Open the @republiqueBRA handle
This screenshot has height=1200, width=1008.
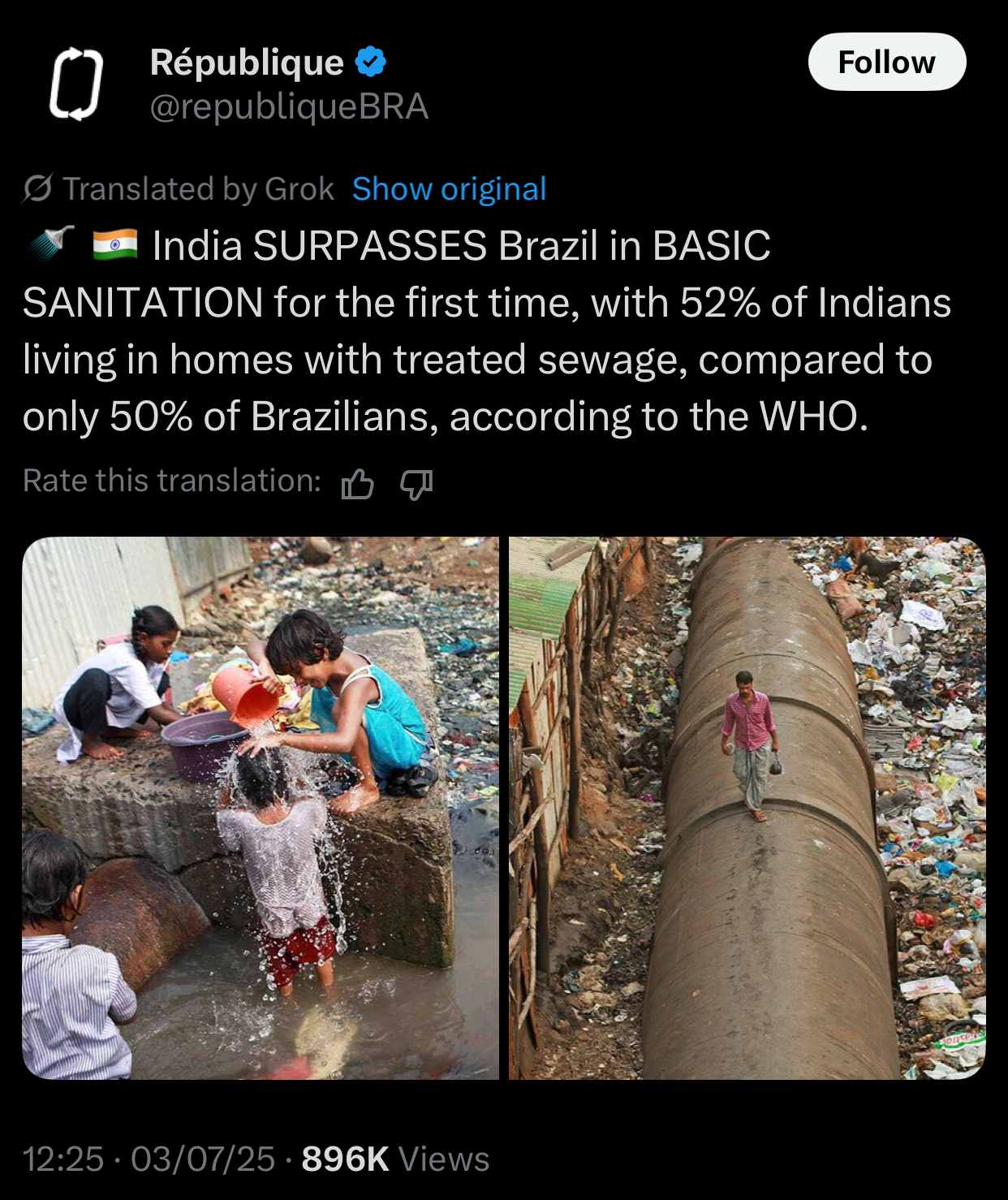(x=289, y=106)
